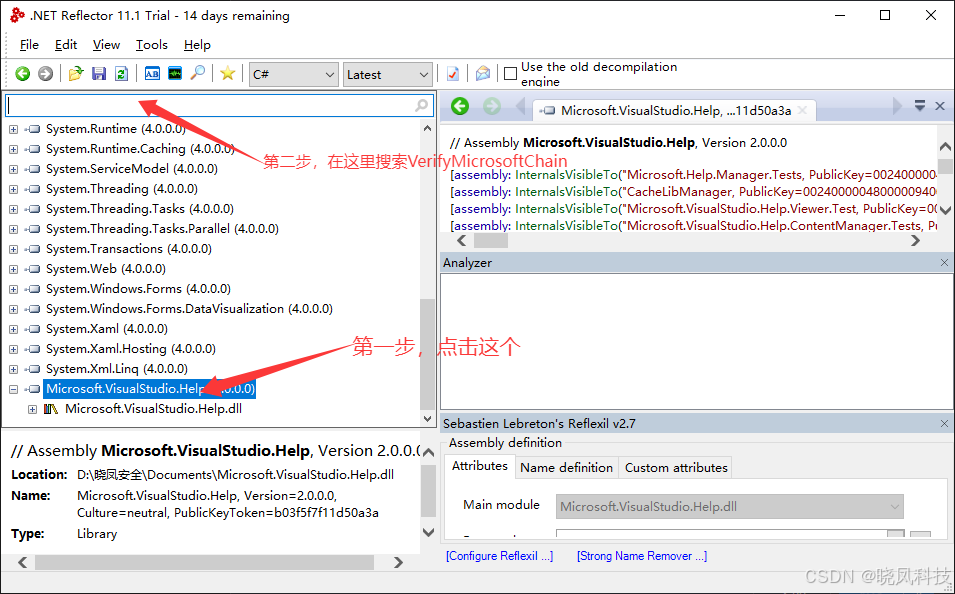Click the Refresh assembly list icon
955x594 pixels.
(x=122, y=74)
